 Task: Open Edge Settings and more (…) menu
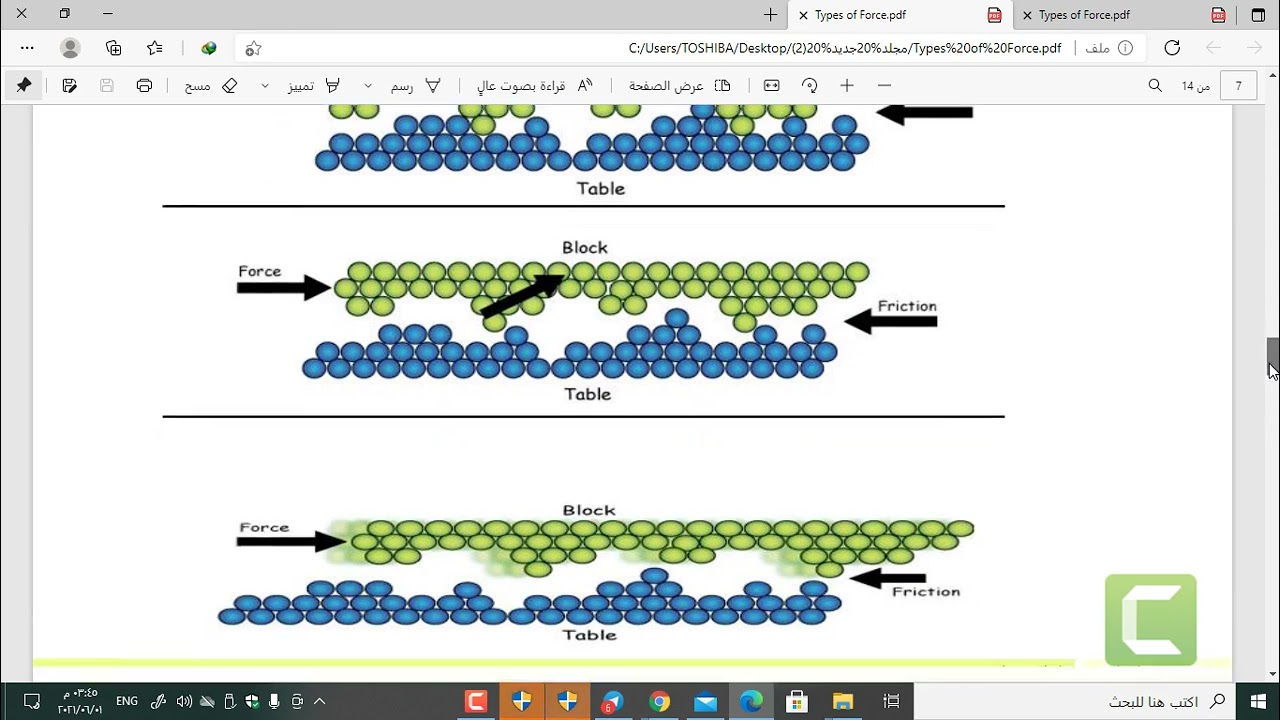pyautogui.click(x=27, y=48)
